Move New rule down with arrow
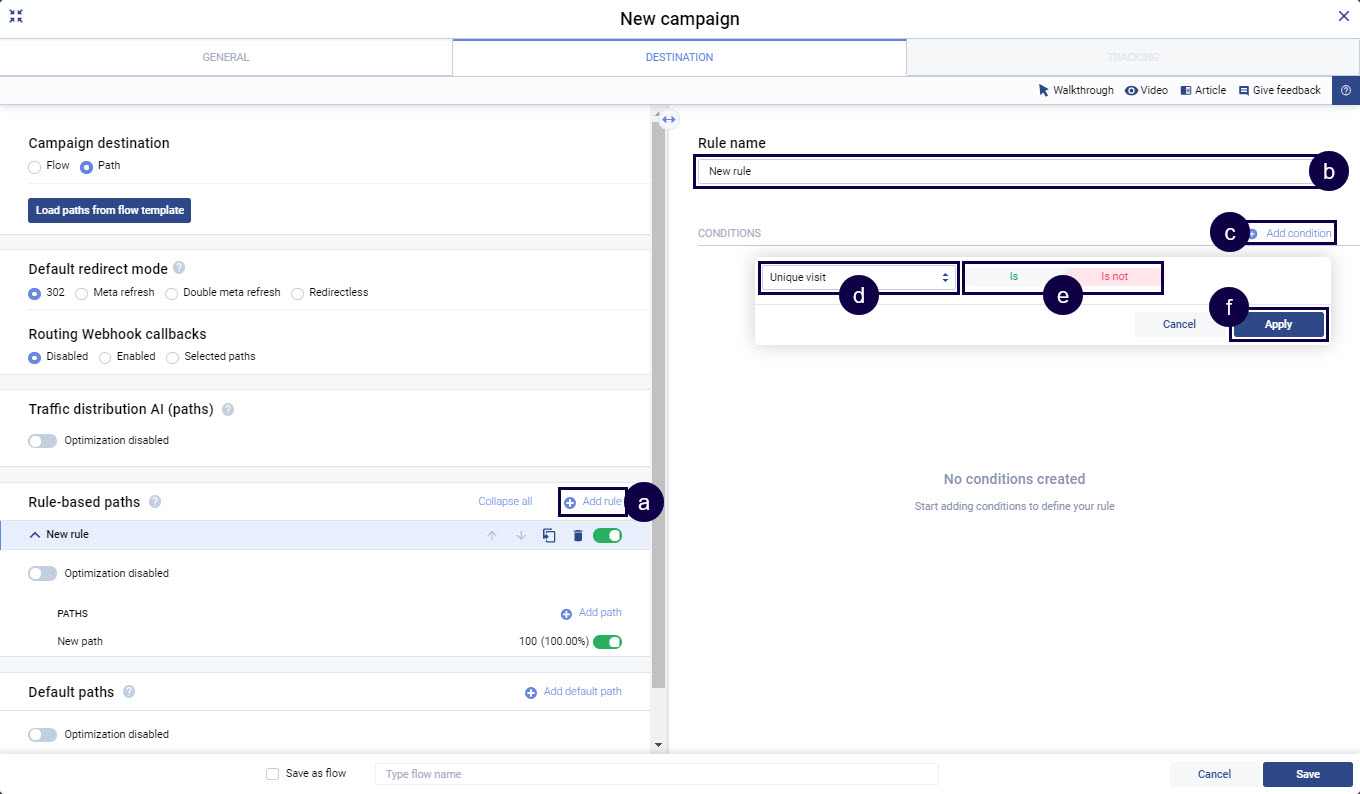The image size is (1360, 794). tap(521, 536)
